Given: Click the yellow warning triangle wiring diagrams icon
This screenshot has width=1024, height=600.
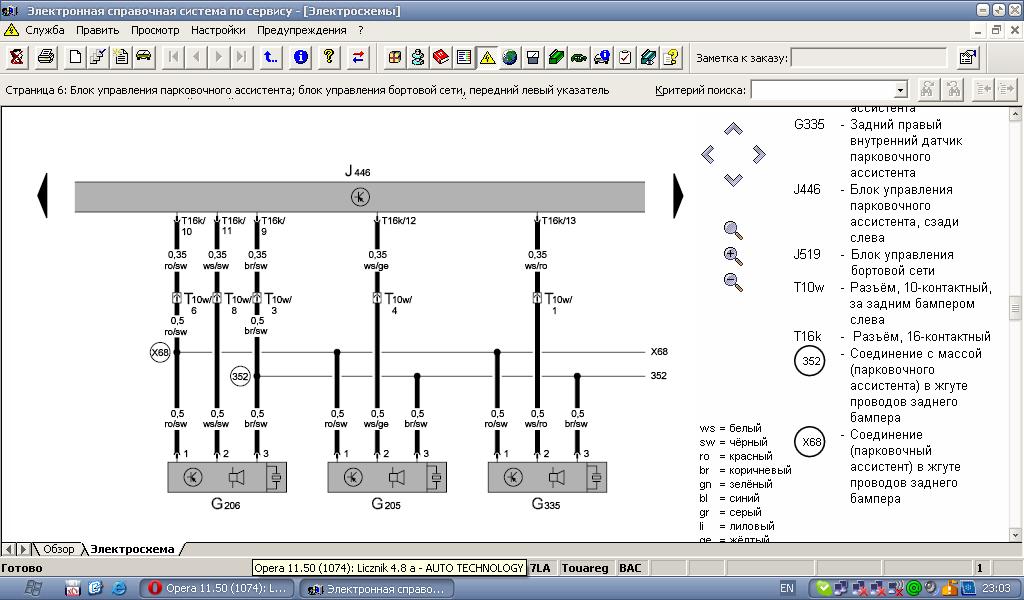Looking at the screenshot, I should click(x=487, y=57).
